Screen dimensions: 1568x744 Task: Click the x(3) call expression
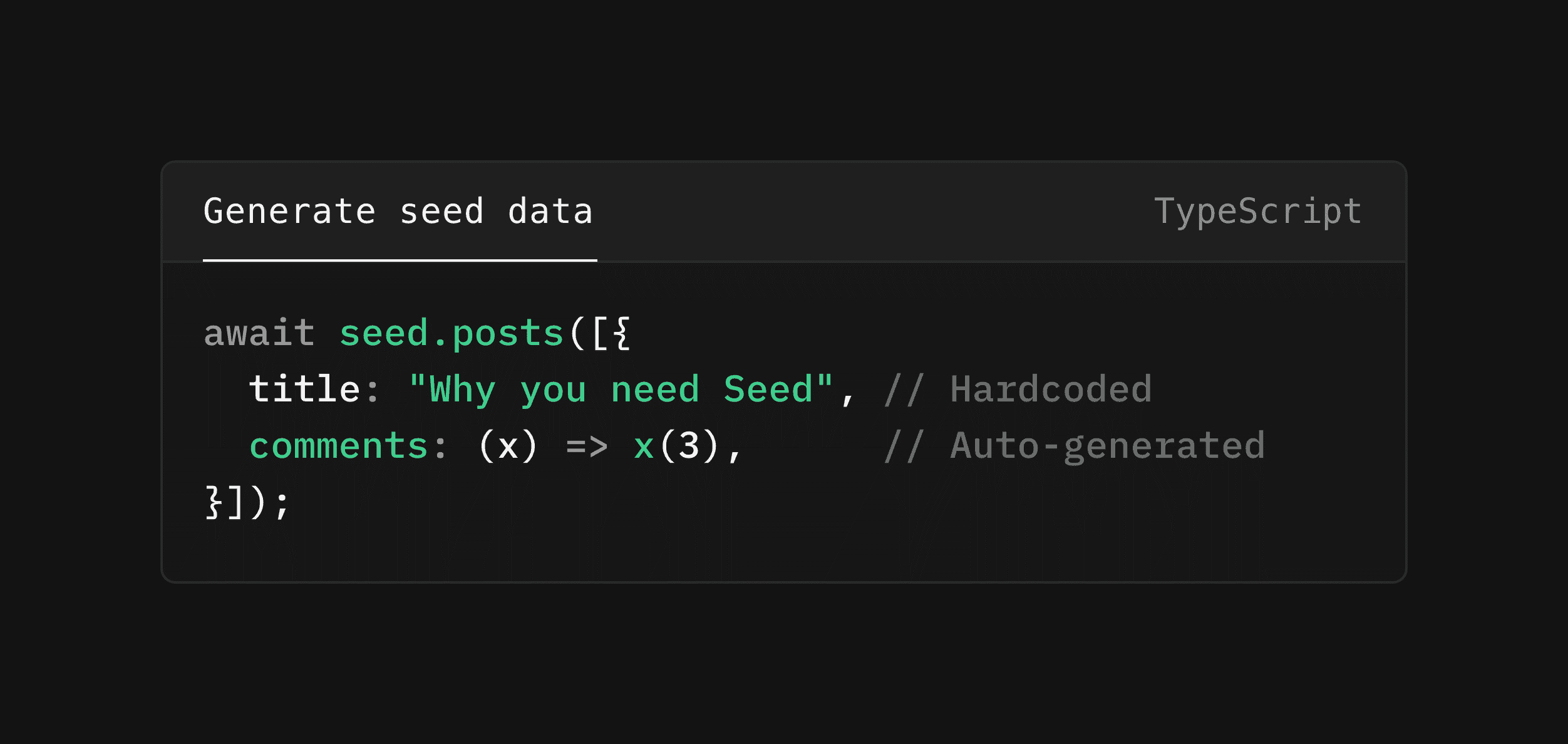pos(676,446)
